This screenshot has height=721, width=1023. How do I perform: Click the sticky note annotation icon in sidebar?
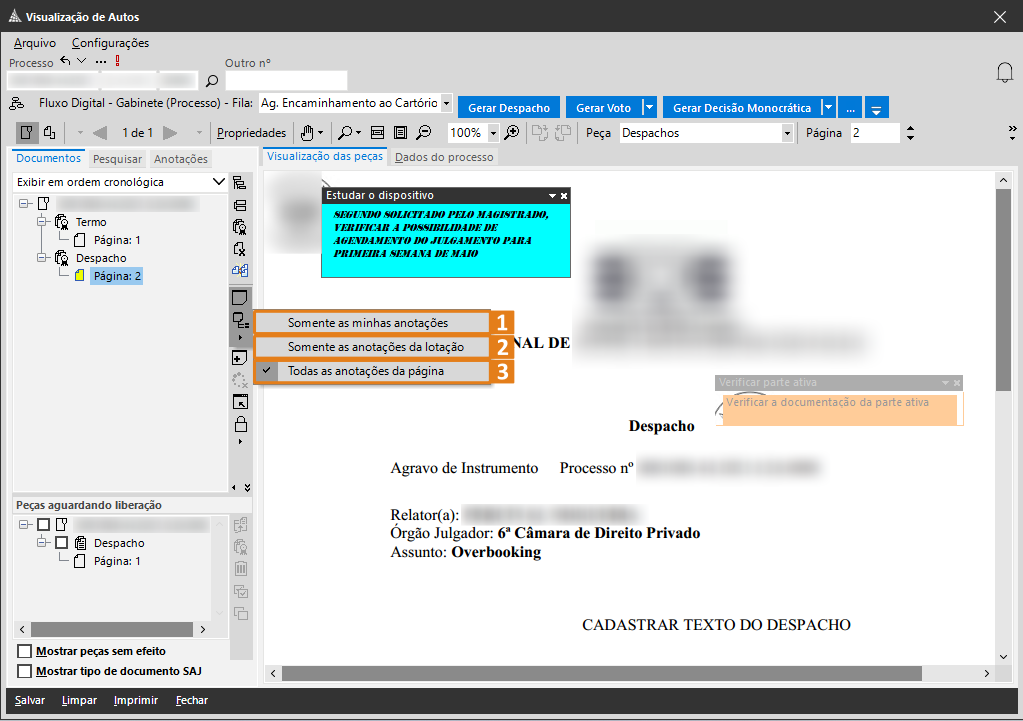(x=240, y=298)
